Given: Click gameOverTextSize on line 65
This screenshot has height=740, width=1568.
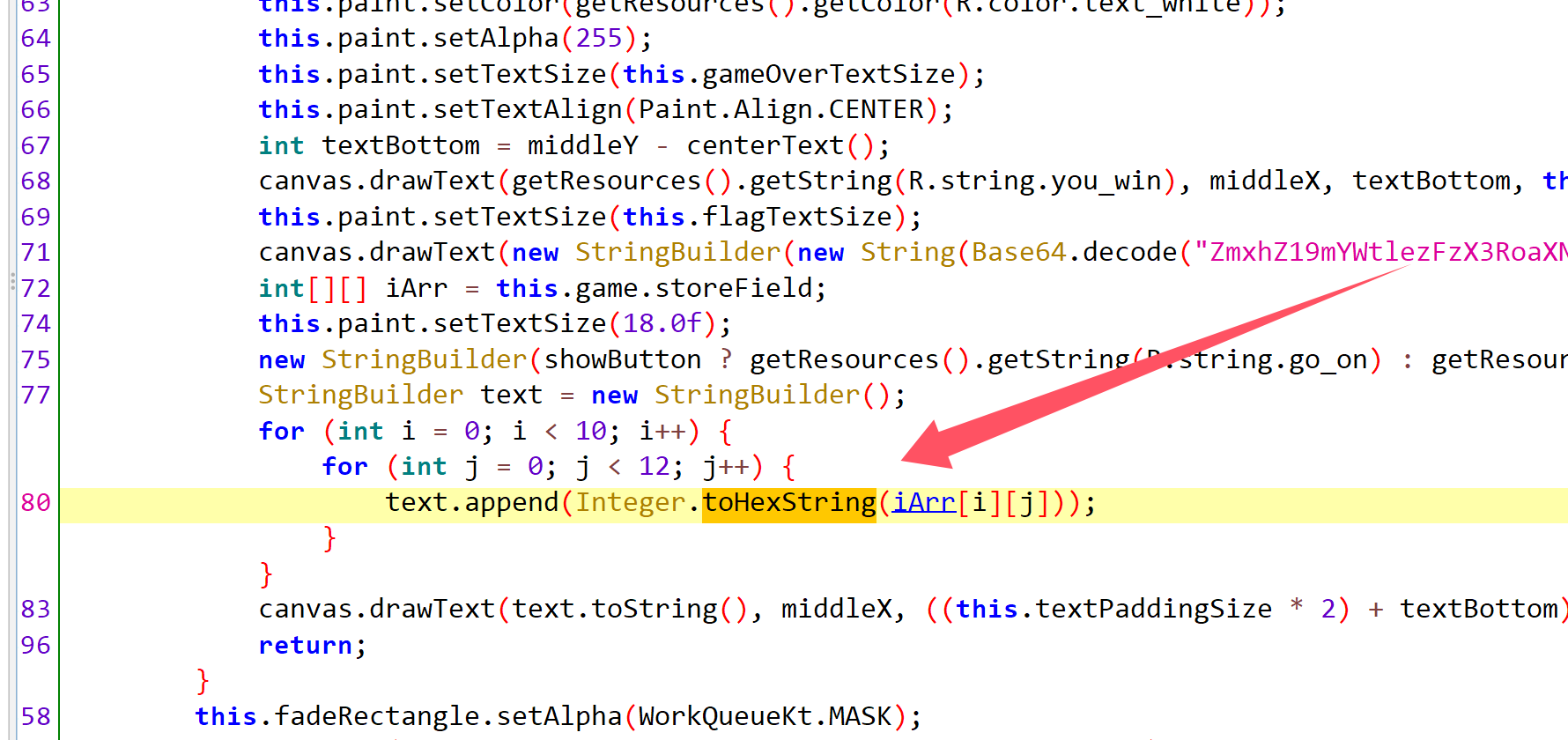Looking at the screenshot, I should point(829,74).
